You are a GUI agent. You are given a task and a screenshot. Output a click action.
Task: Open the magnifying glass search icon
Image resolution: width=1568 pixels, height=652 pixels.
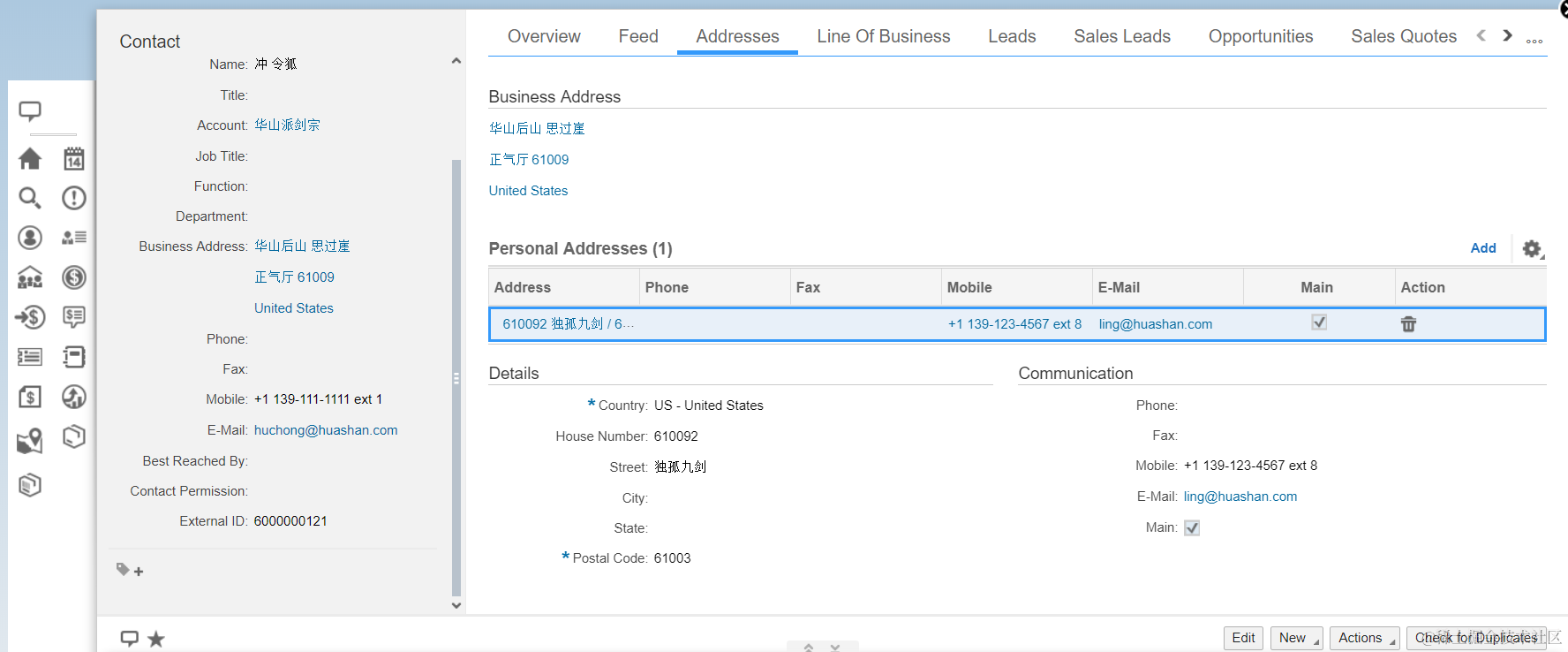pos(30,198)
